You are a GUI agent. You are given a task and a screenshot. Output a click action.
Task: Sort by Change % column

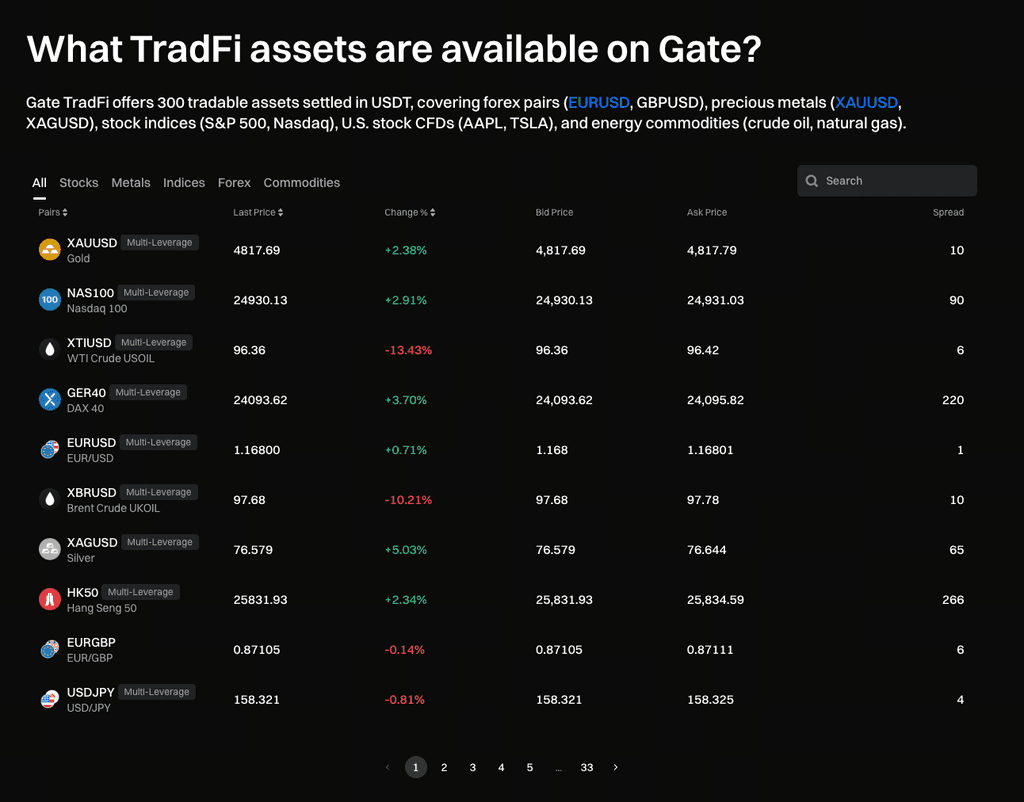(409, 212)
